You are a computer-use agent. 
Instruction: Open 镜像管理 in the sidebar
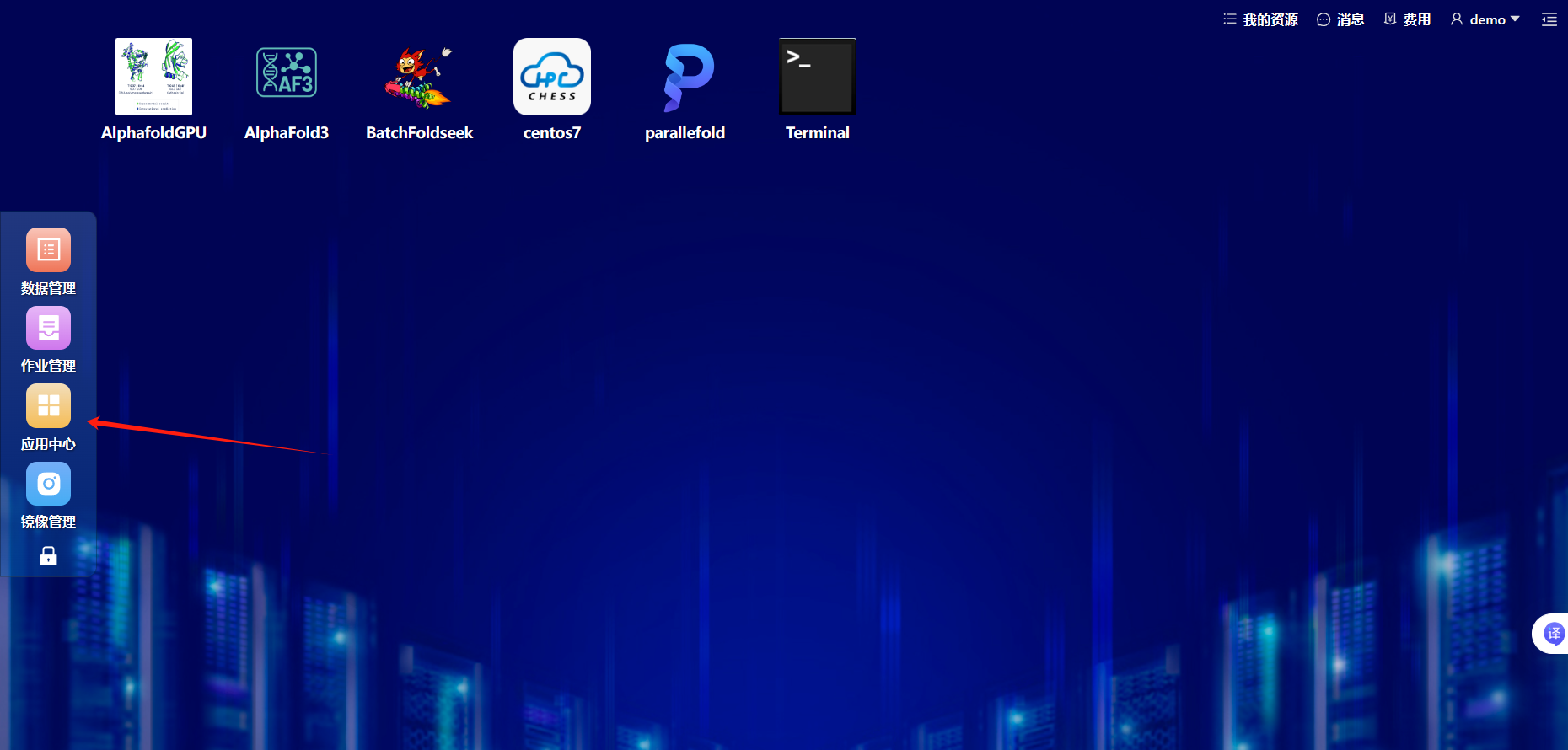point(48,496)
